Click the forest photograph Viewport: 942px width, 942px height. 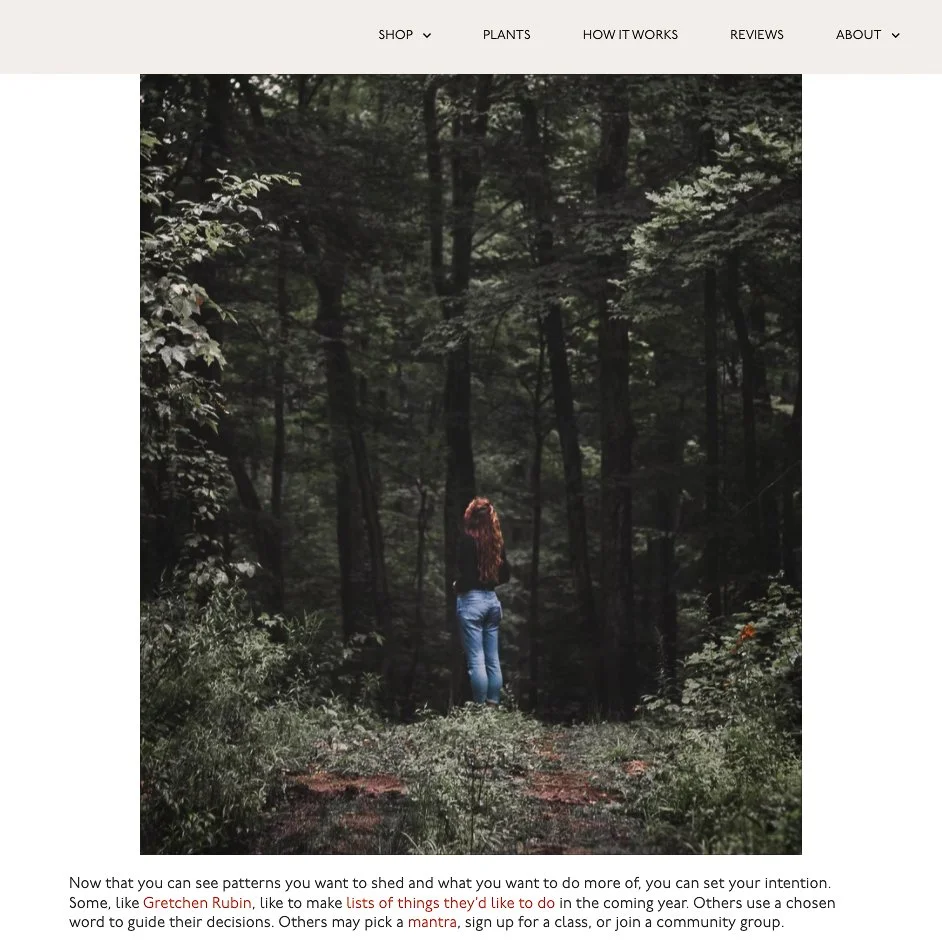470,464
